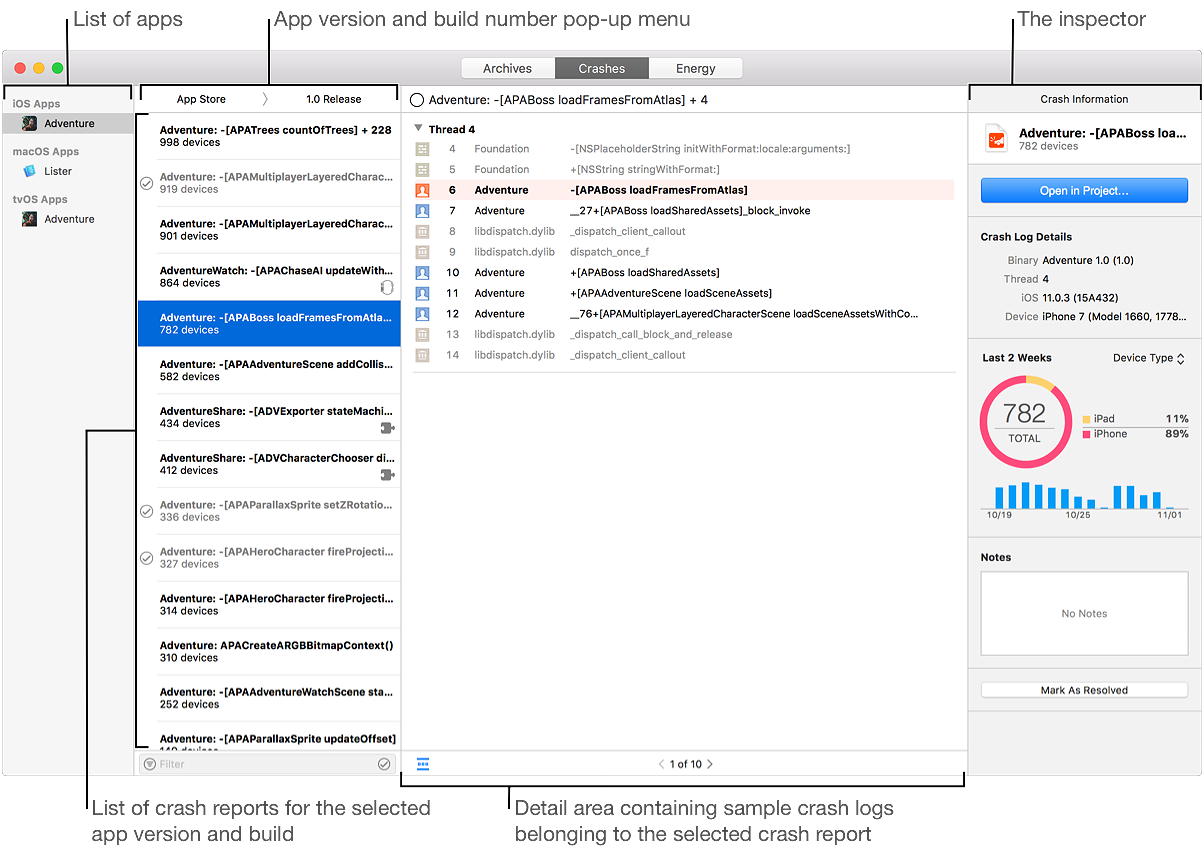Switch to the Crashes tab

pyautogui.click(x=602, y=69)
